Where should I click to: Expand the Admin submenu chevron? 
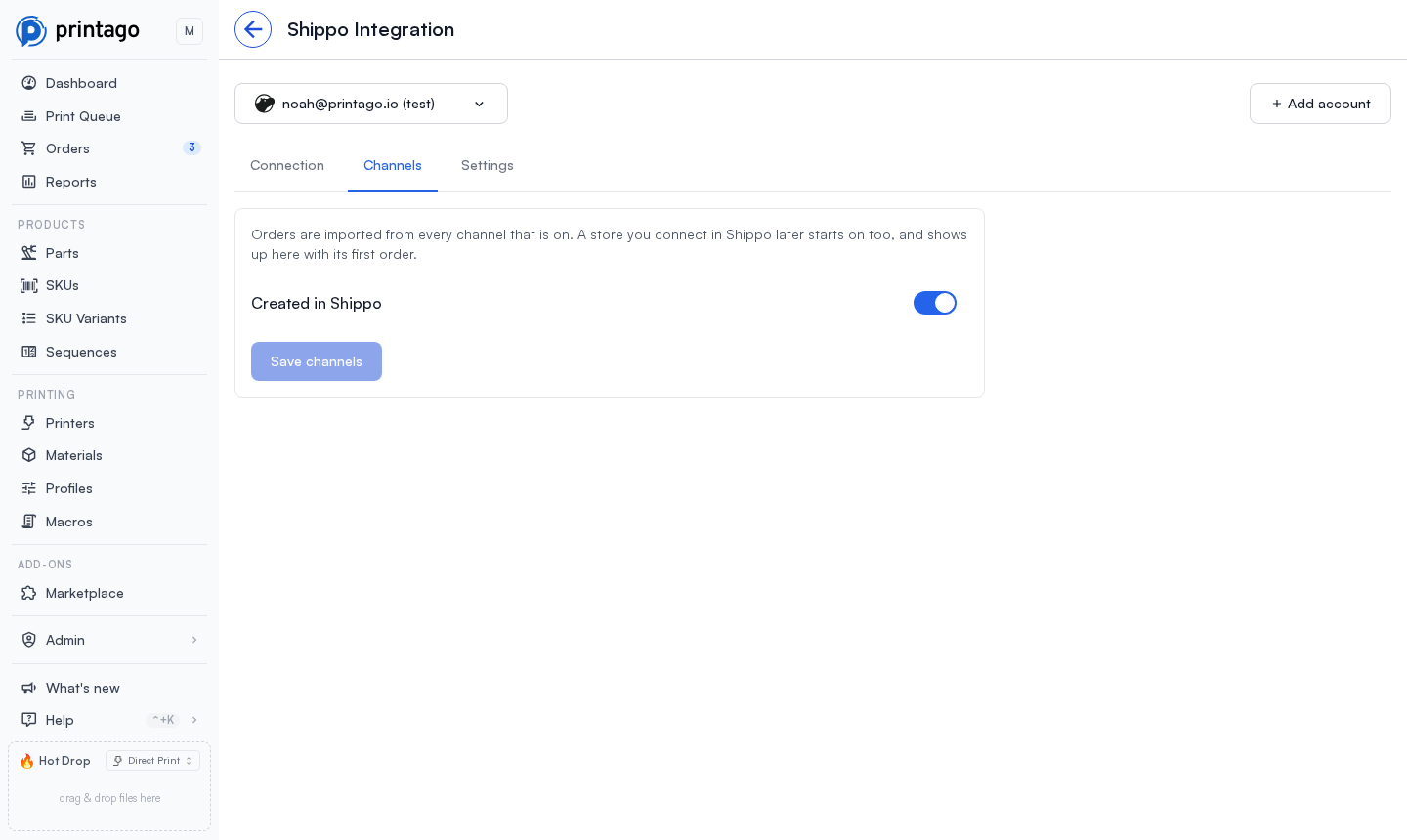click(194, 640)
